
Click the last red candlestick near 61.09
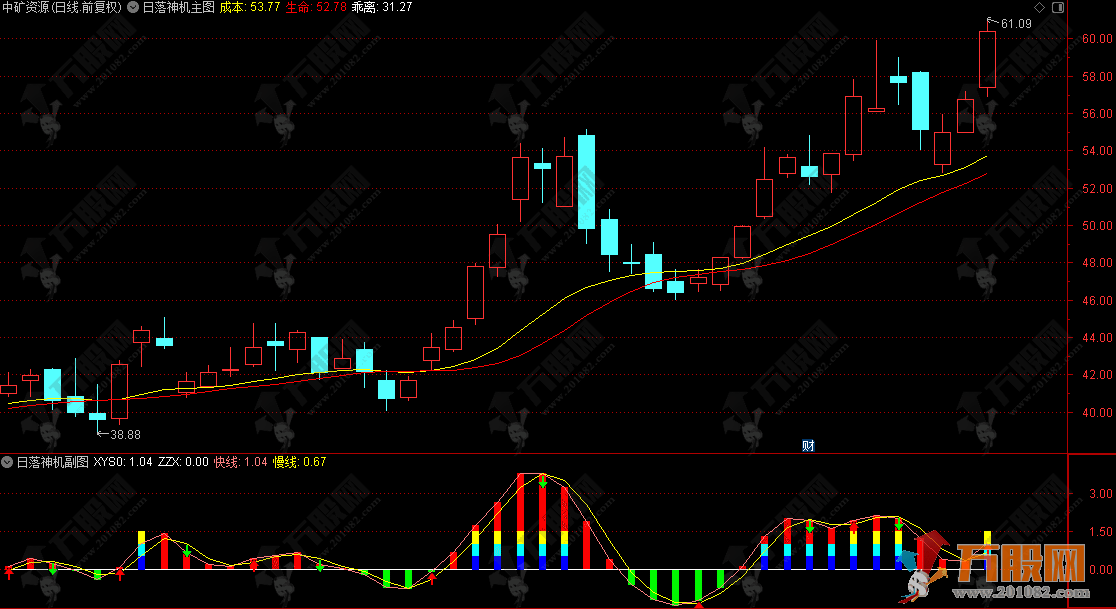987,60
